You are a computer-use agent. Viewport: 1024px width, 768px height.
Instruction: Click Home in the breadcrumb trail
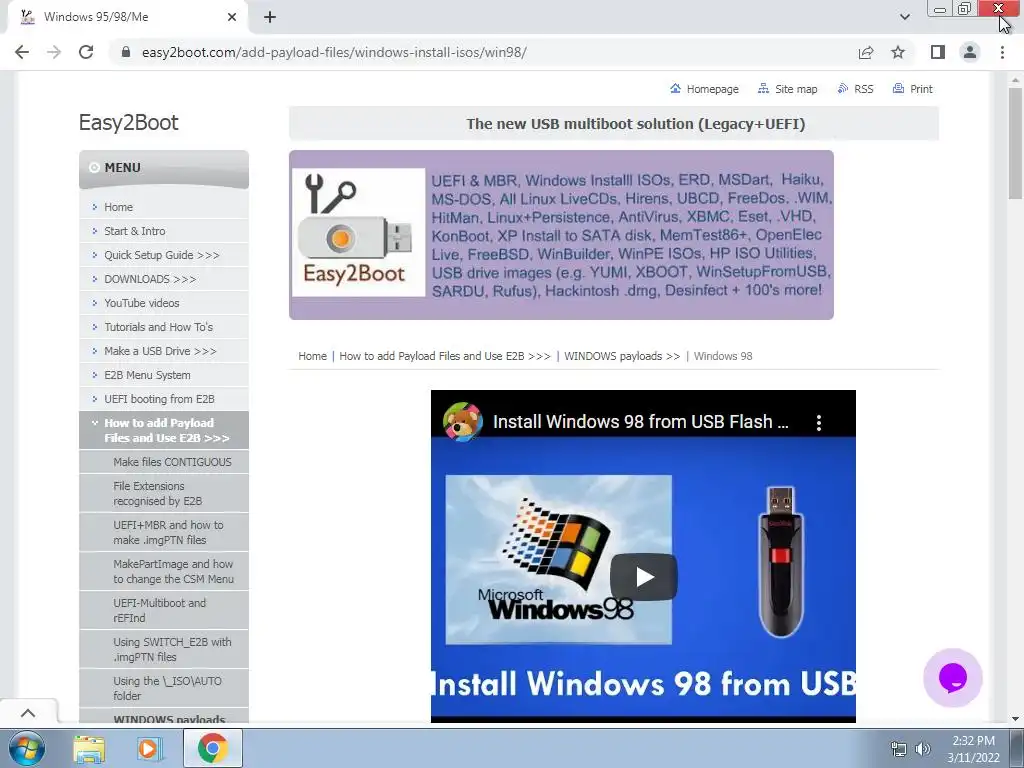[x=312, y=356]
